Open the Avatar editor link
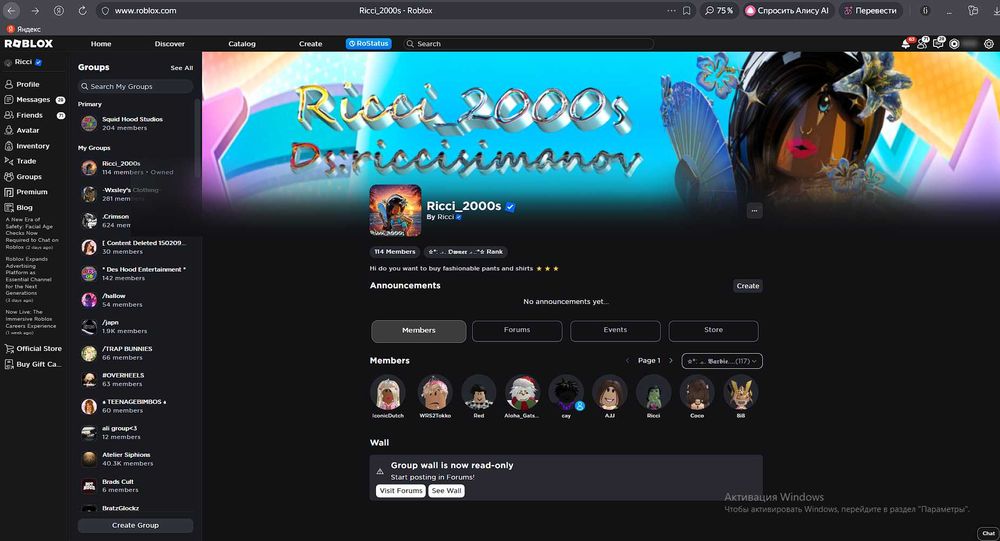This screenshot has height=541, width=1000. pos(22,130)
